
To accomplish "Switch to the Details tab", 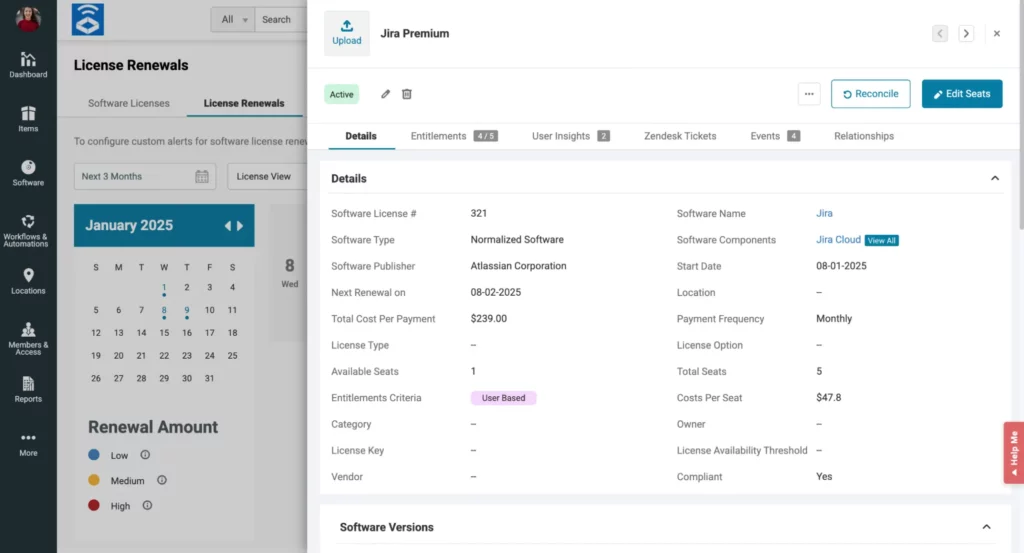I will (361, 136).
